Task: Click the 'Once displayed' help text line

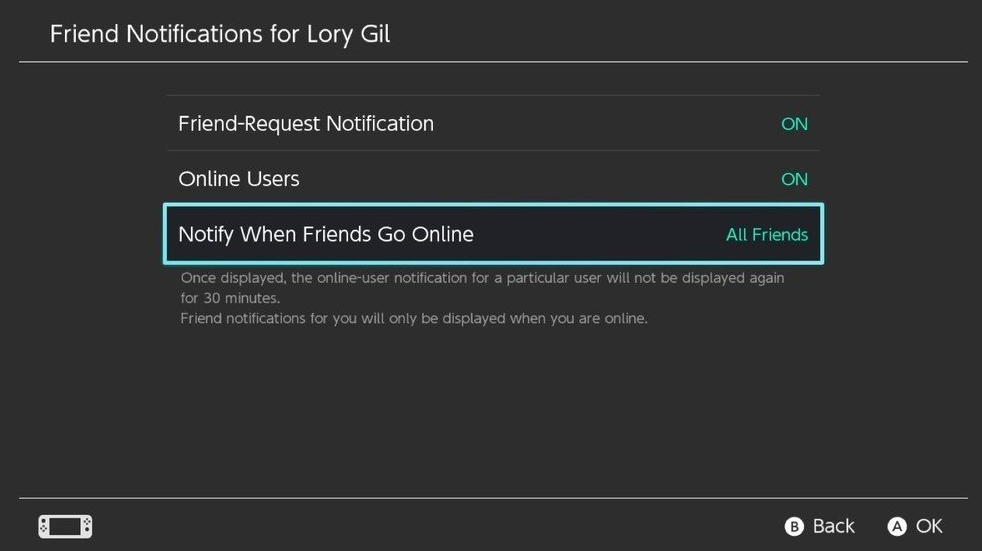Action: click(x=482, y=278)
